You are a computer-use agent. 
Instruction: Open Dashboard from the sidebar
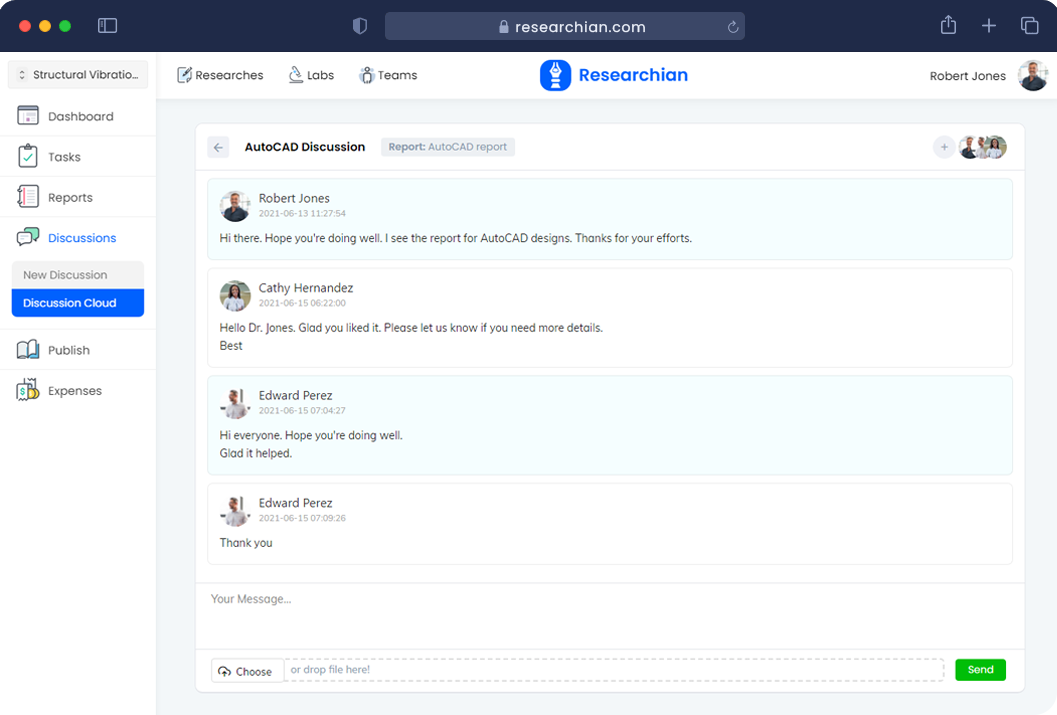point(79,116)
